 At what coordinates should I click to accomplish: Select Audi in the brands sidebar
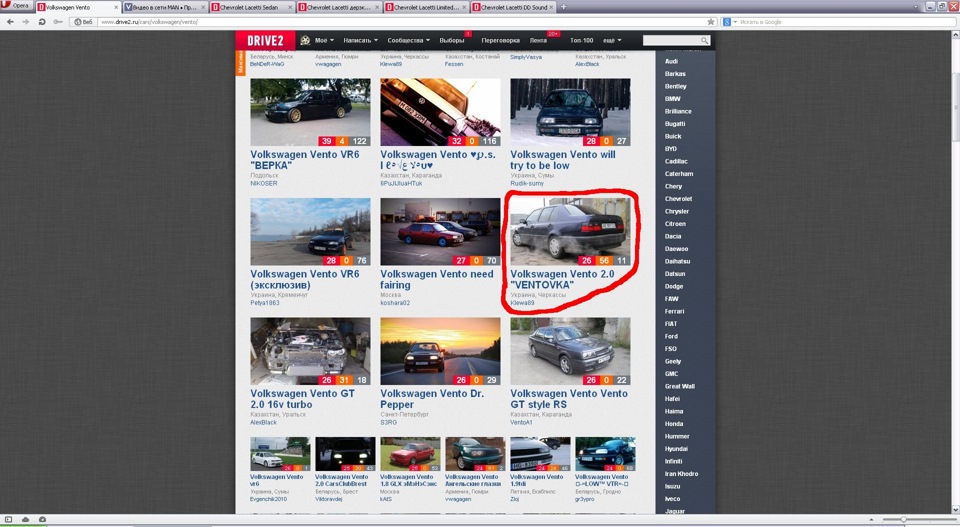click(x=671, y=61)
